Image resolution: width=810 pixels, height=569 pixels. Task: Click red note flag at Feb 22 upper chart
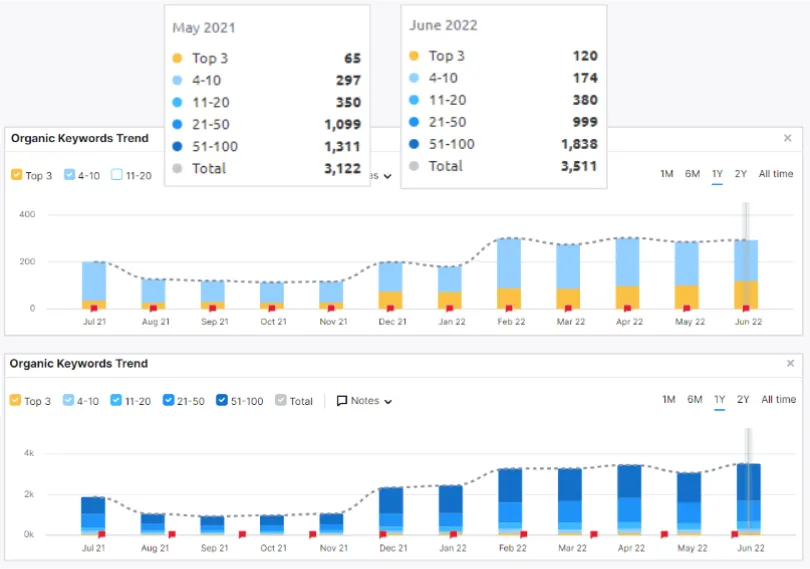(509, 309)
